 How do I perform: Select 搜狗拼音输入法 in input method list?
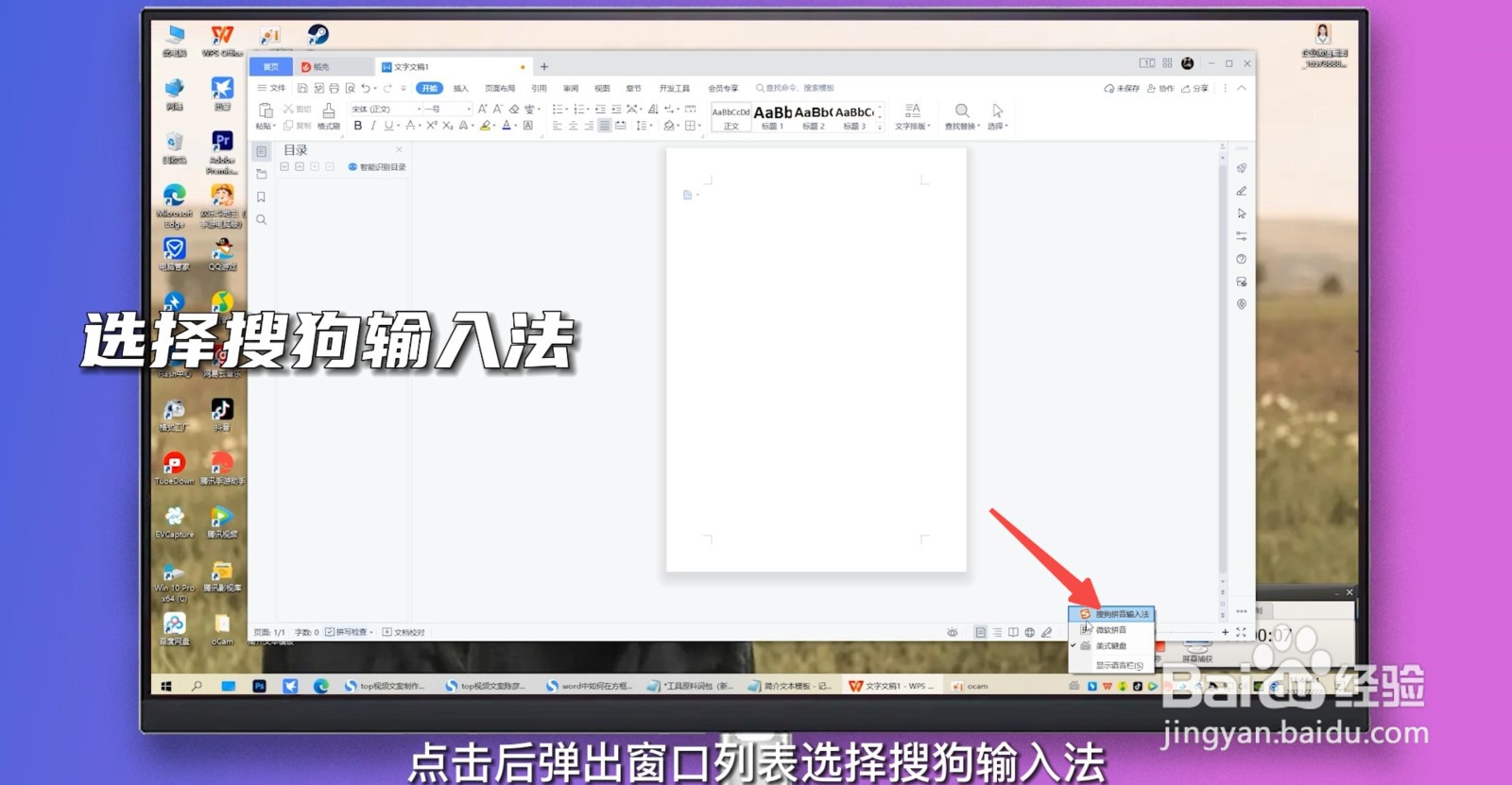[x=1112, y=614]
